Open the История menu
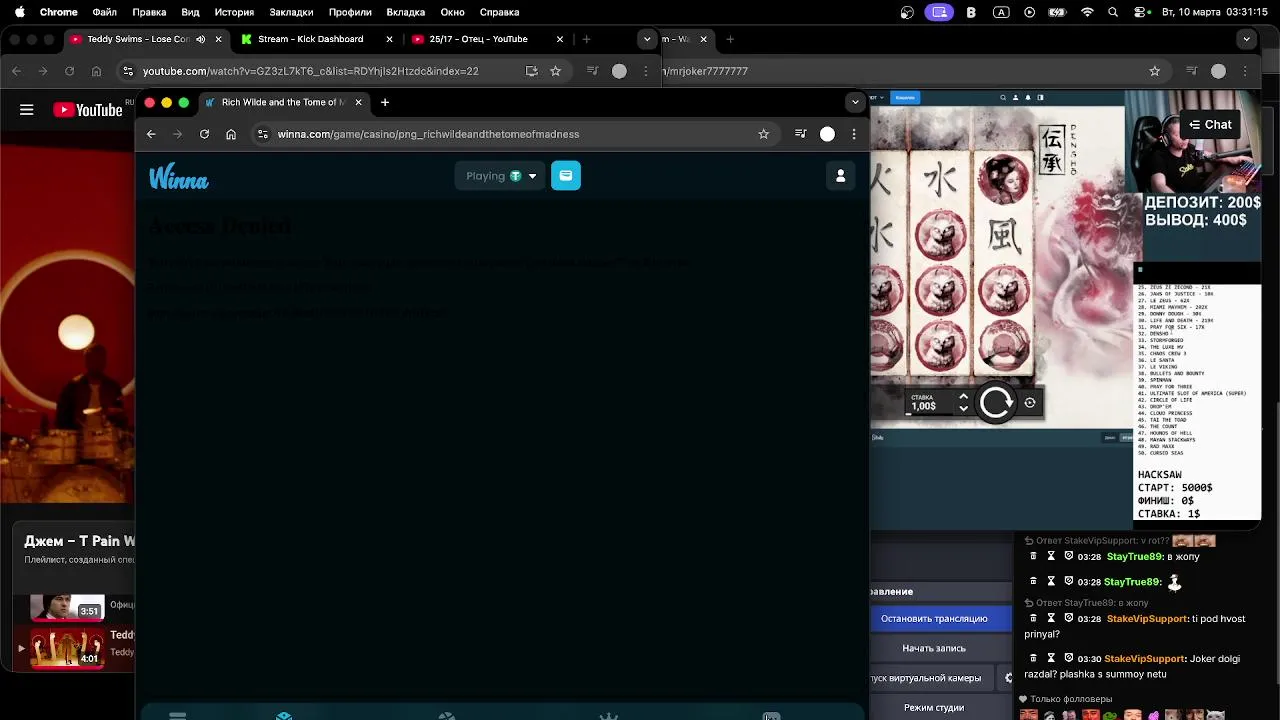The width and height of the screenshot is (1280, 720). (234, 12)
